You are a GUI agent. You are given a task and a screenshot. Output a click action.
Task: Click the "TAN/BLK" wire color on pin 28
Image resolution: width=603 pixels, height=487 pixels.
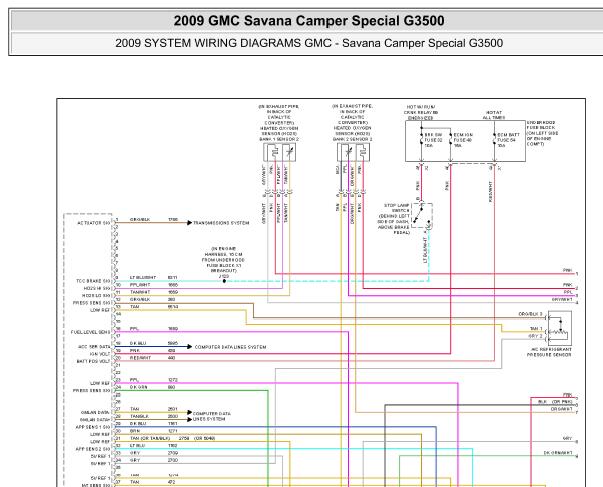pos(139,416)
